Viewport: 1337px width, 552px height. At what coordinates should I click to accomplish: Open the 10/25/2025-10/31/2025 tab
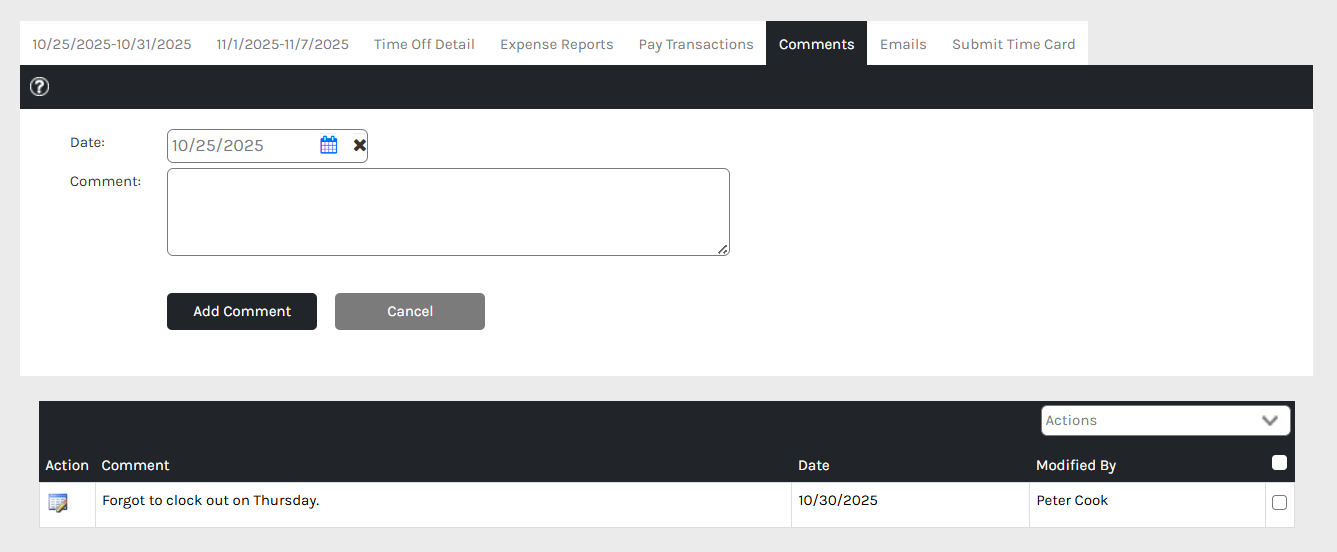[x=112, y=44]
